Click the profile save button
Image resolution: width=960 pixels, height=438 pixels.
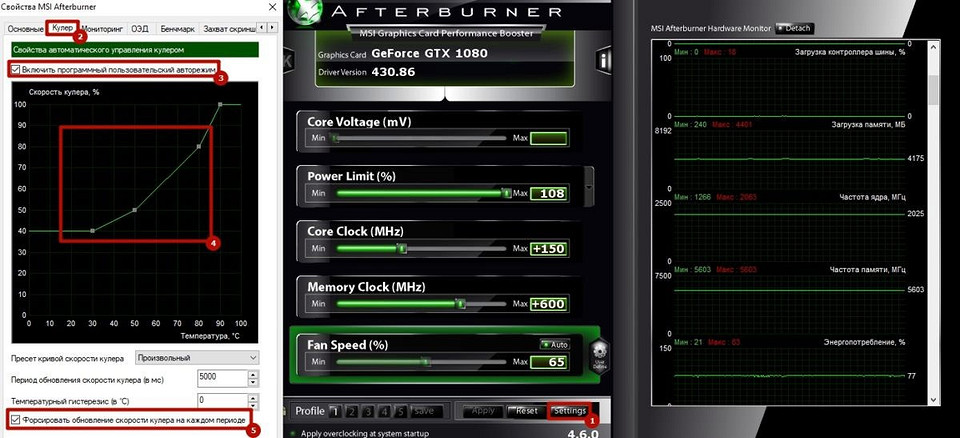[422, 411]
